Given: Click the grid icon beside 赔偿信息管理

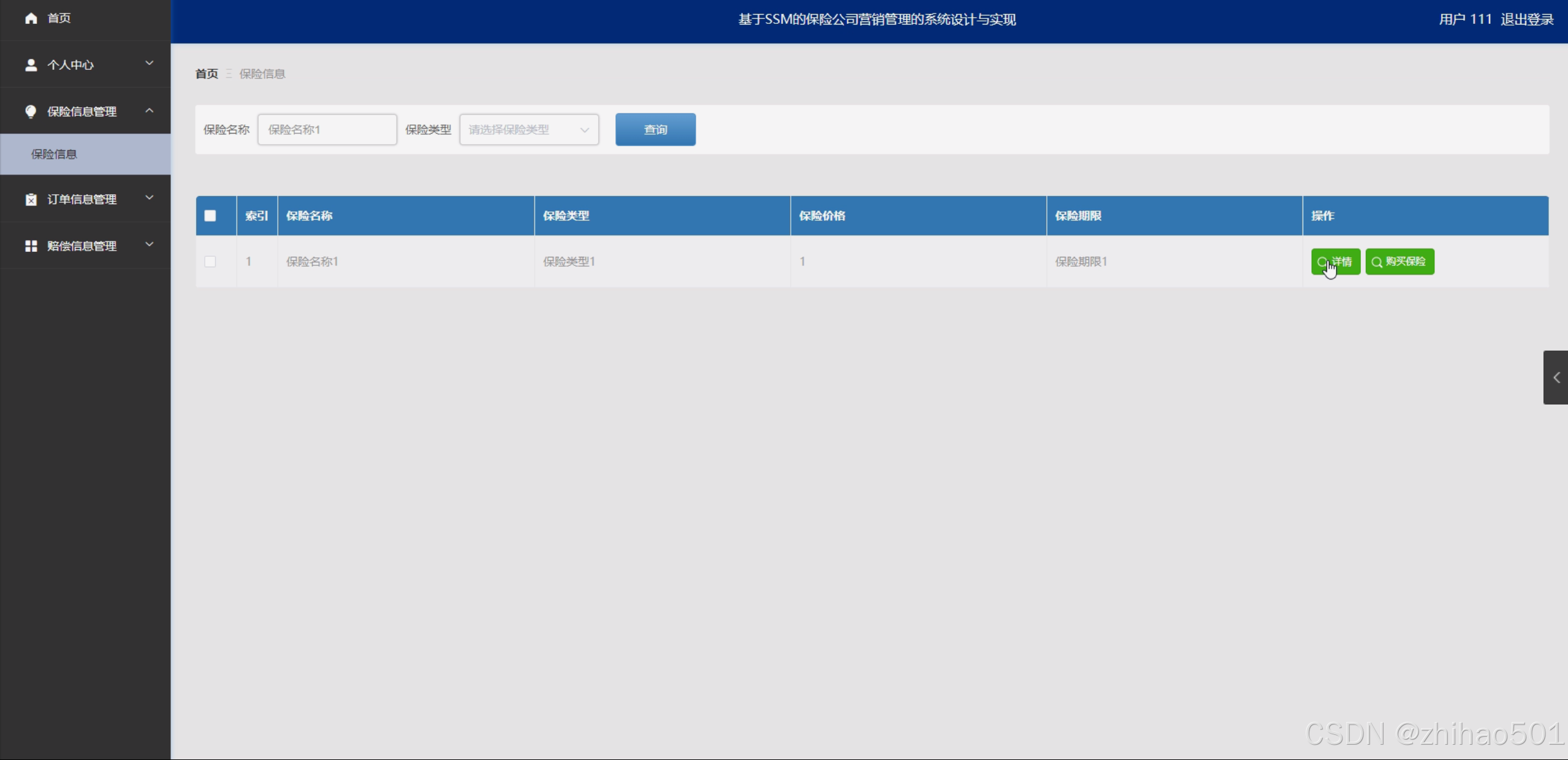Looking at the screenshot, I should pos(31,246).
